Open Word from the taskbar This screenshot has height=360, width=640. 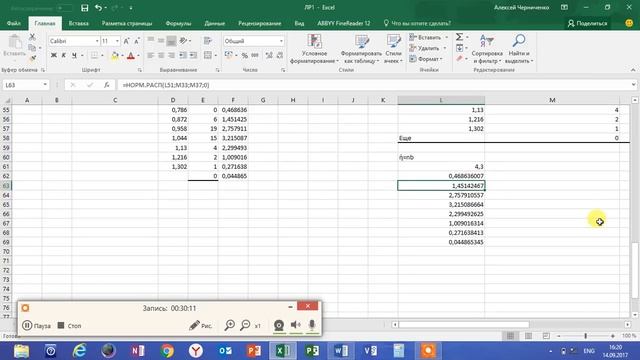click(341, 351)
